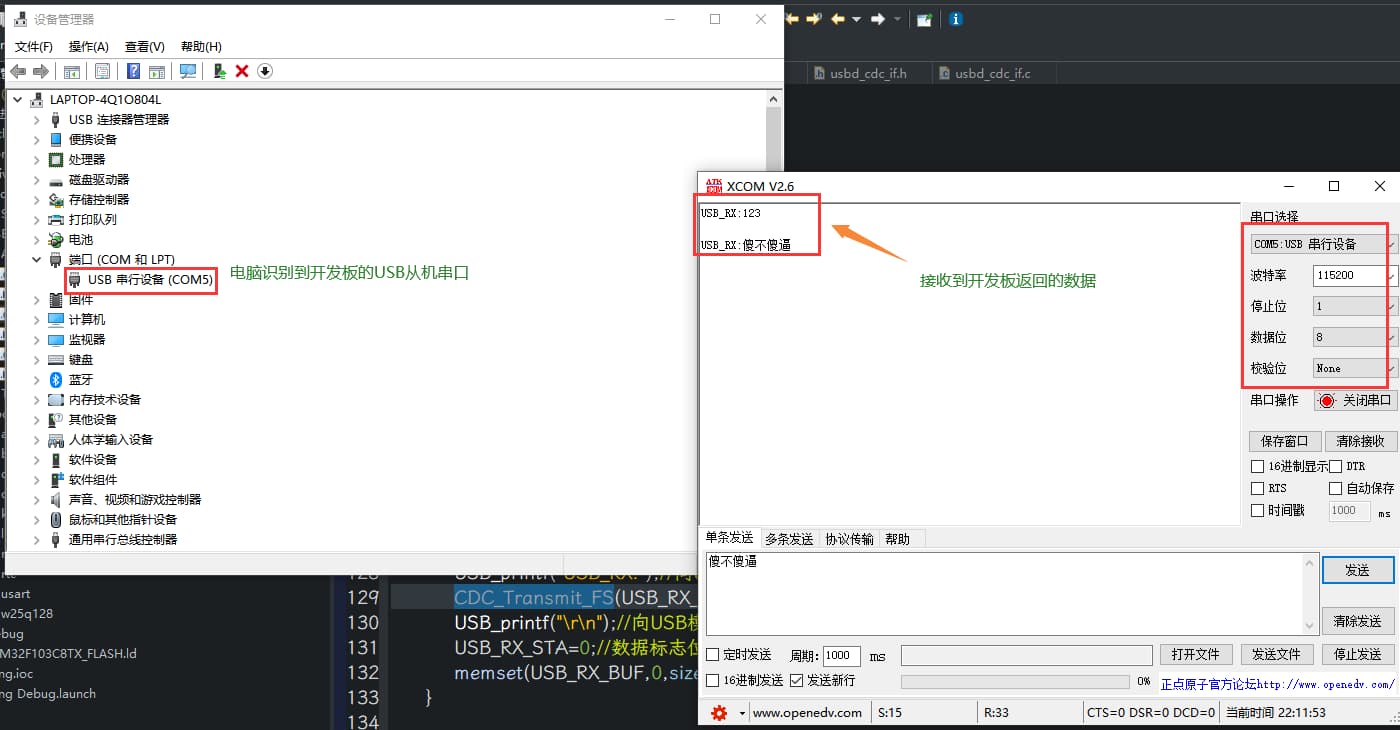Click the red gear settings icon in XCOM

pos(718,713)
